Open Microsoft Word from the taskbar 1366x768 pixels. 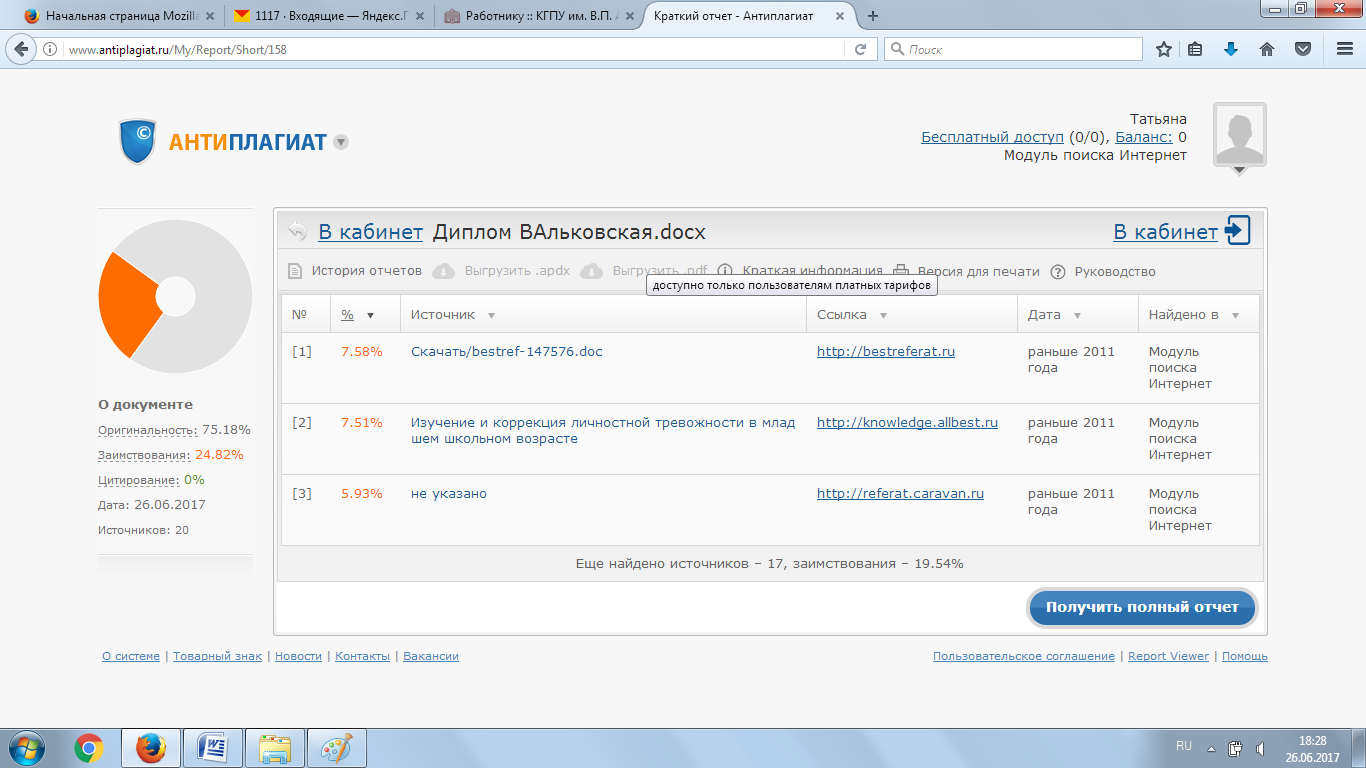point(213,748)
